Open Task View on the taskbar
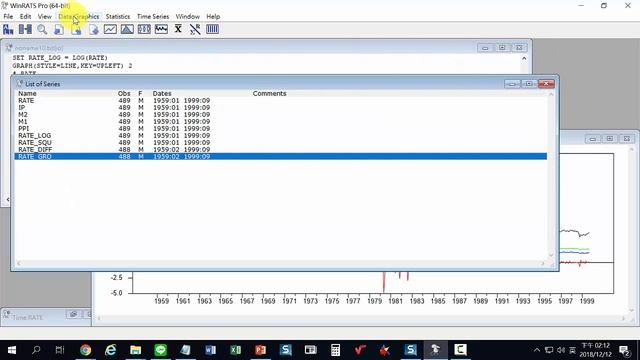640x360 pixels. pos(60,350)
